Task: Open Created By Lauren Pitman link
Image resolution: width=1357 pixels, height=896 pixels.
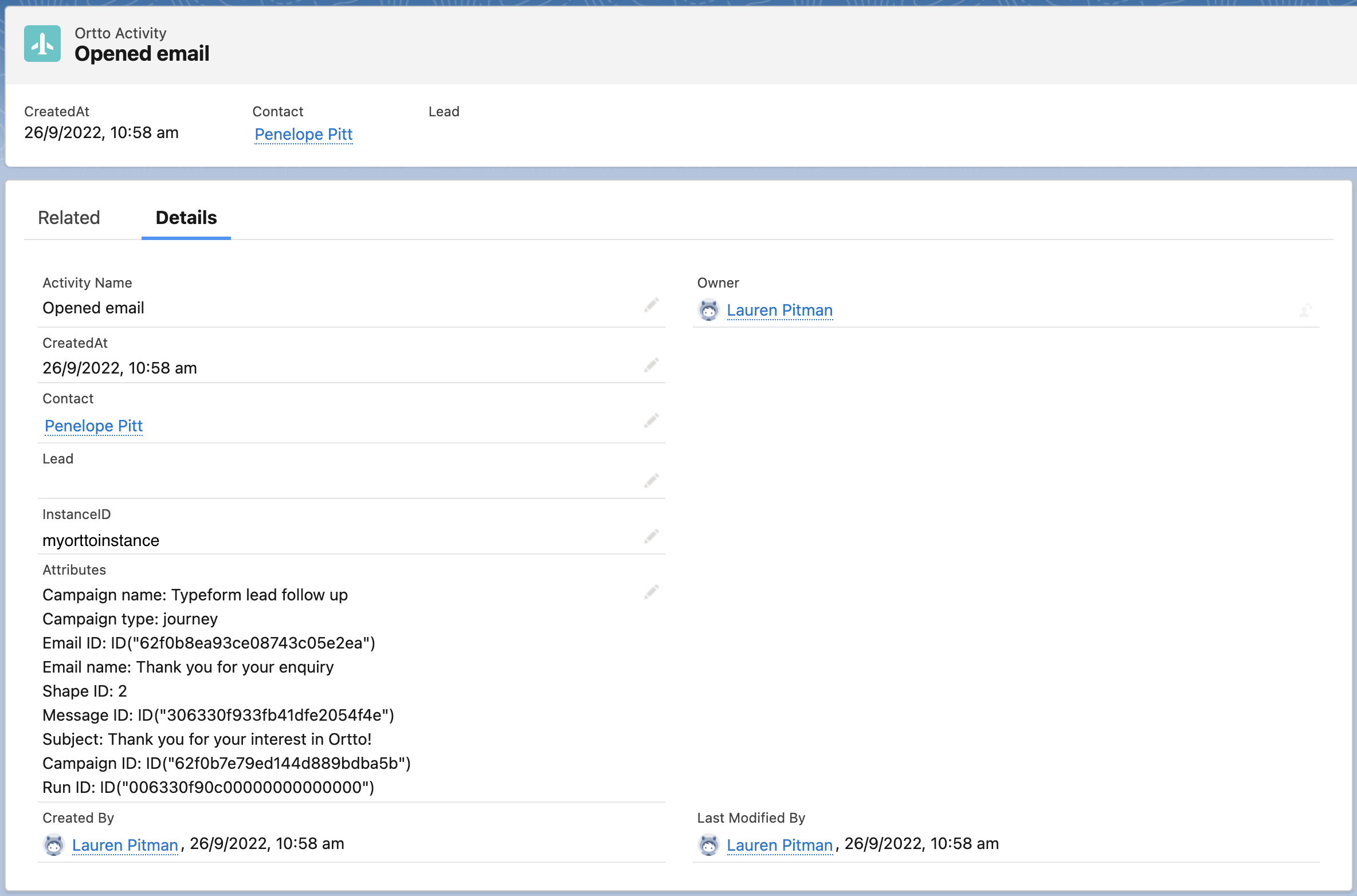Action: pyautogui.click(x=125, y=845)
